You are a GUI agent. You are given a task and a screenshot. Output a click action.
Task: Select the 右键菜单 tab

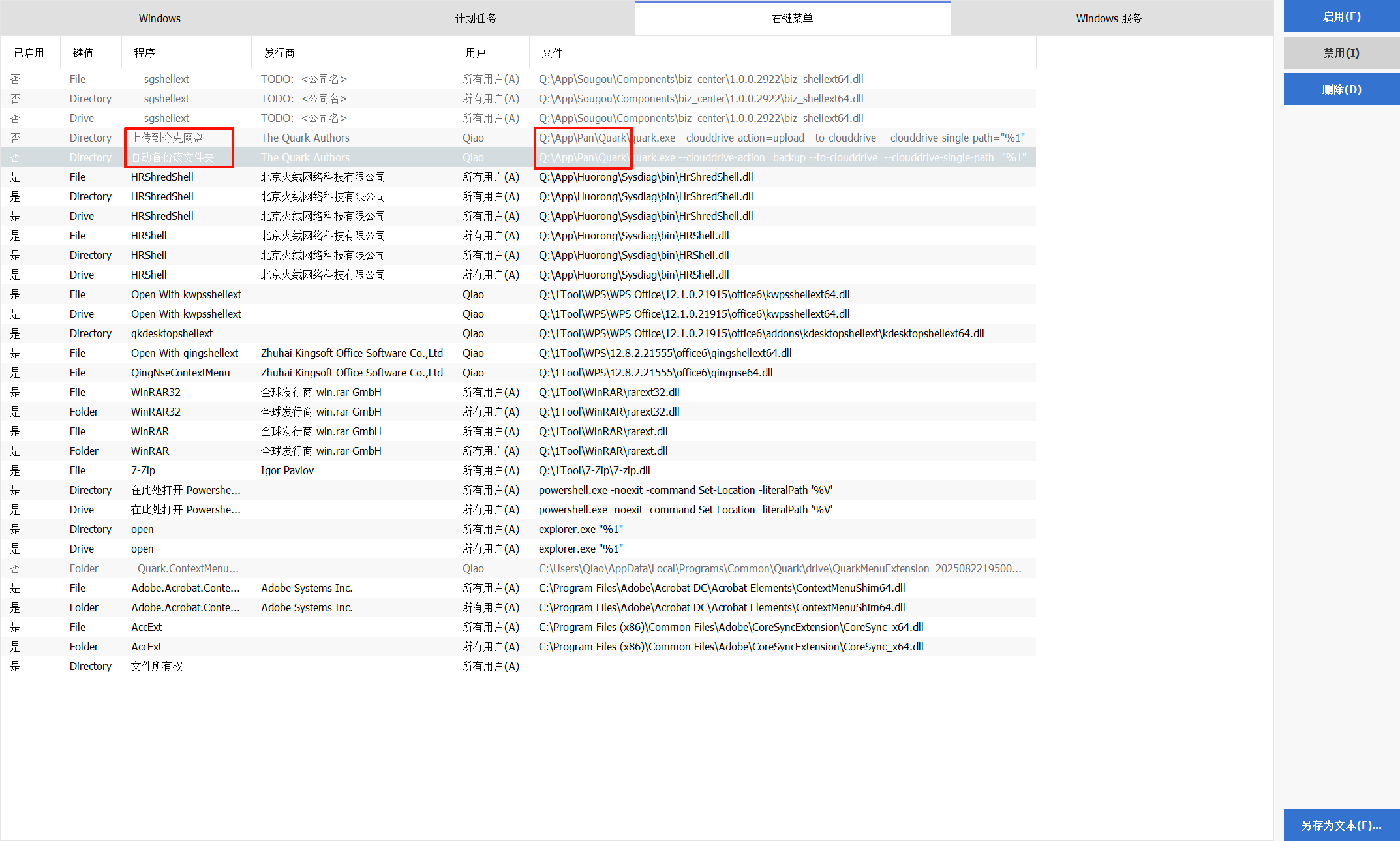click(792, 18)
